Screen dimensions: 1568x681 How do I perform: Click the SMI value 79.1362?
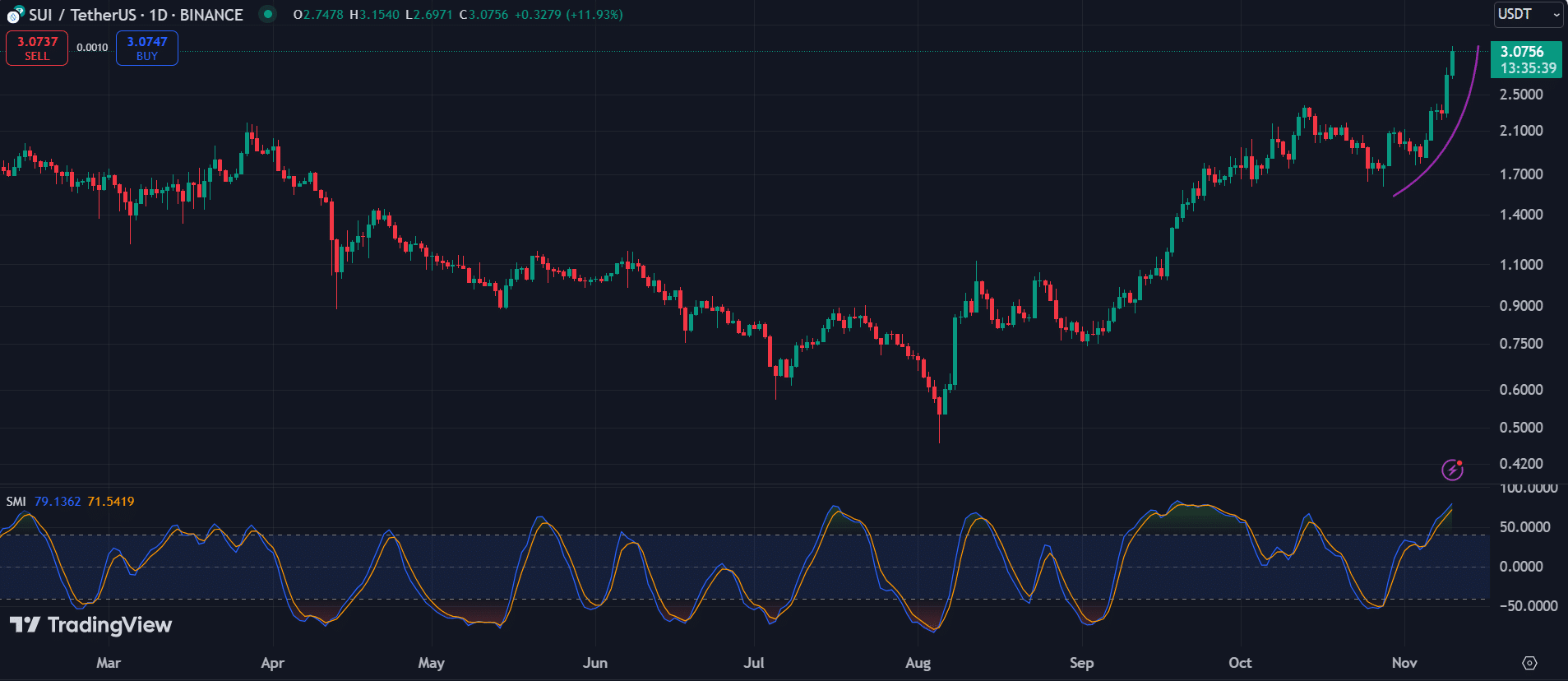[58, 502]
